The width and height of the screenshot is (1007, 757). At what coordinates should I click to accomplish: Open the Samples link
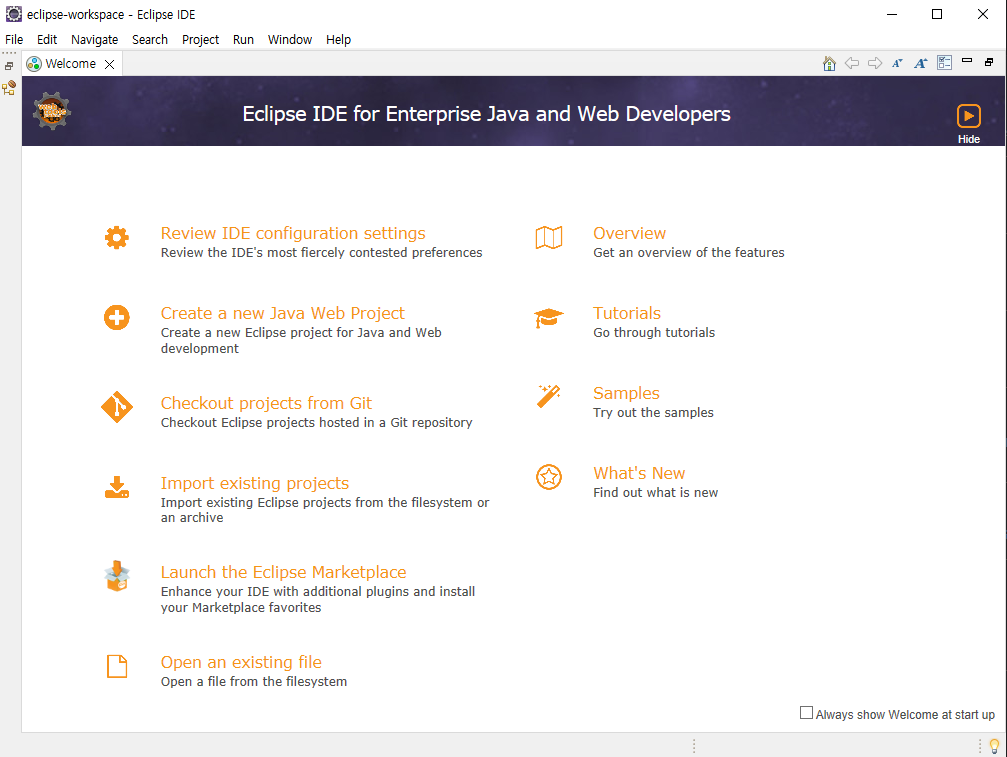[626, 393]
